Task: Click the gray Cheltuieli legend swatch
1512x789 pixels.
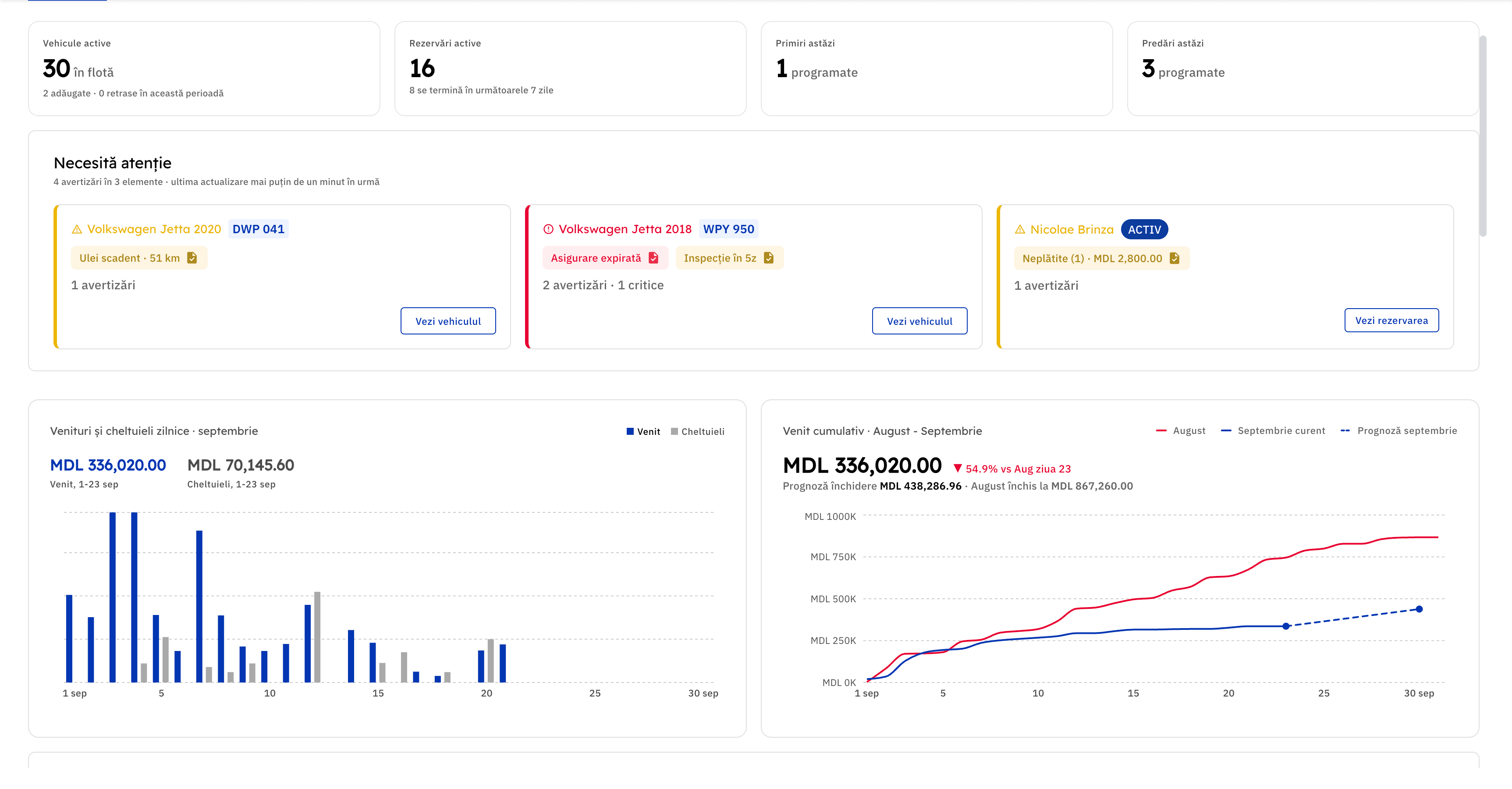Action: click(x=674, y=431)
